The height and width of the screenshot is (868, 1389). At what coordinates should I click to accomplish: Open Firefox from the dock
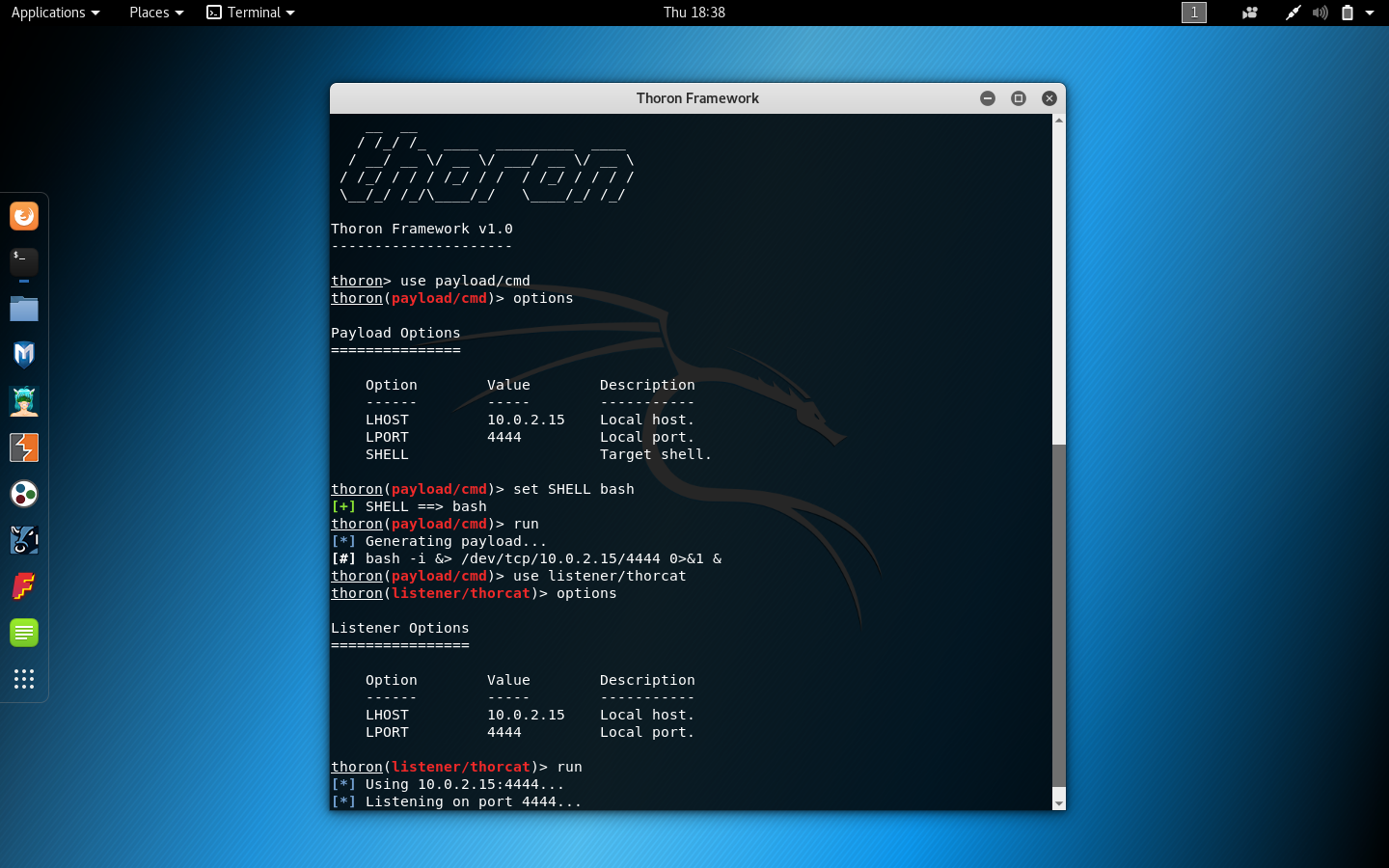[x=24, y=216]
